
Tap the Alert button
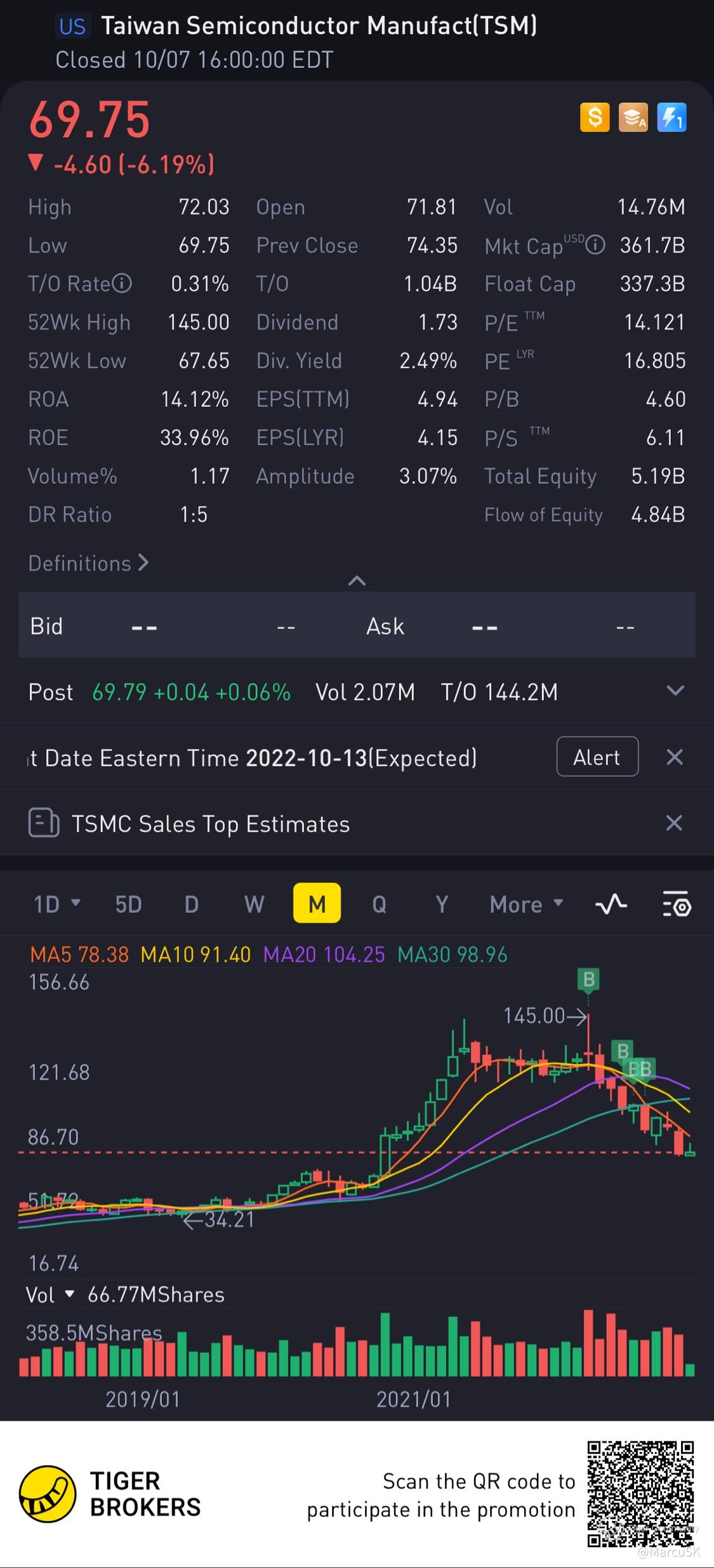click(597, 756)
